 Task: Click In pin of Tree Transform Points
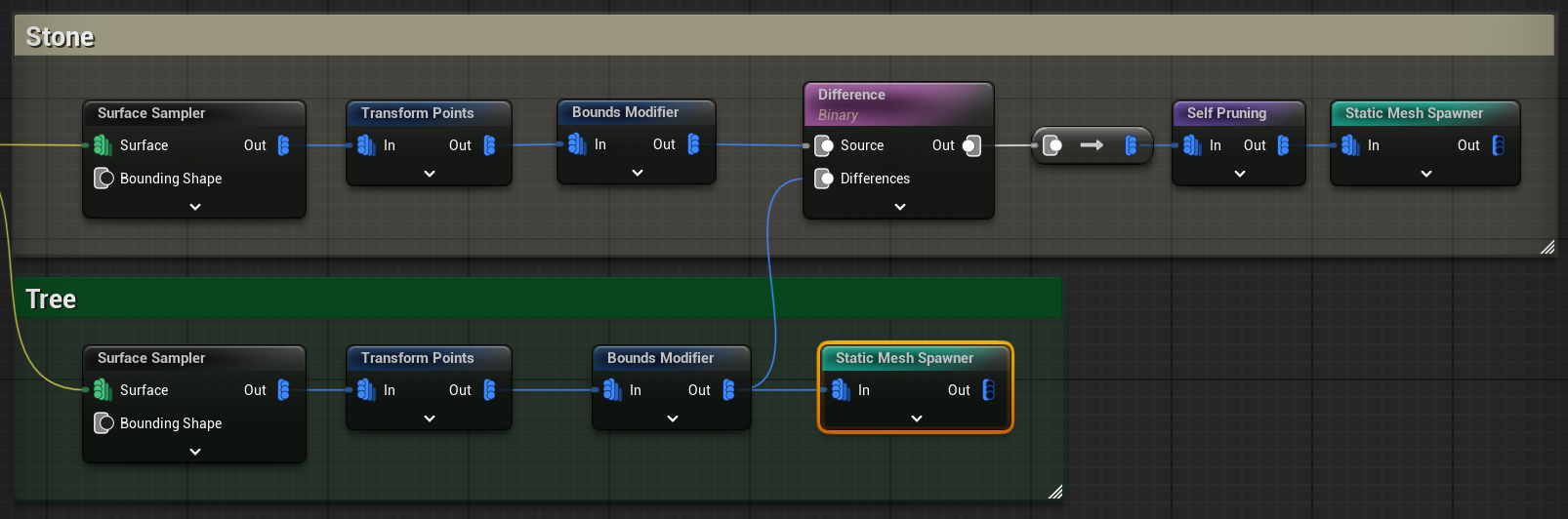tap(366, 390)
